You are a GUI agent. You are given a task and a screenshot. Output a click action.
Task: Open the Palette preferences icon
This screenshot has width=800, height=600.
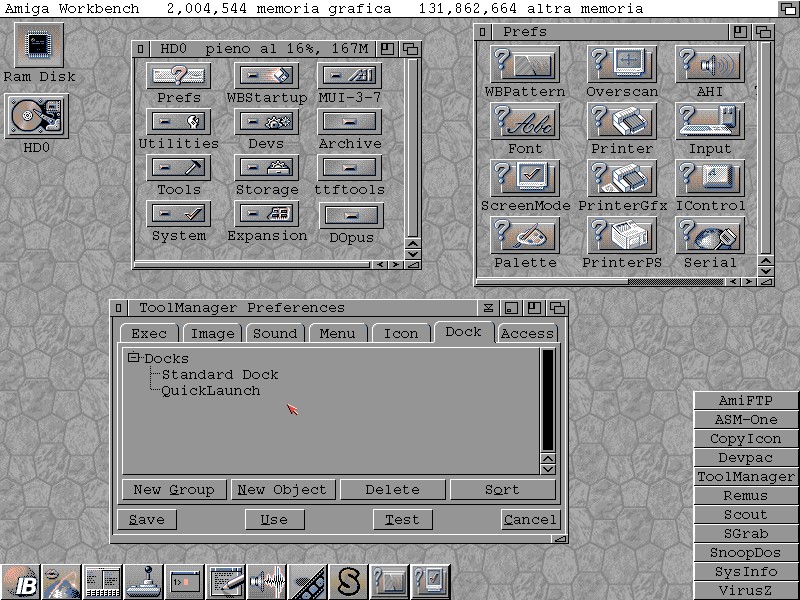point(525,236)
